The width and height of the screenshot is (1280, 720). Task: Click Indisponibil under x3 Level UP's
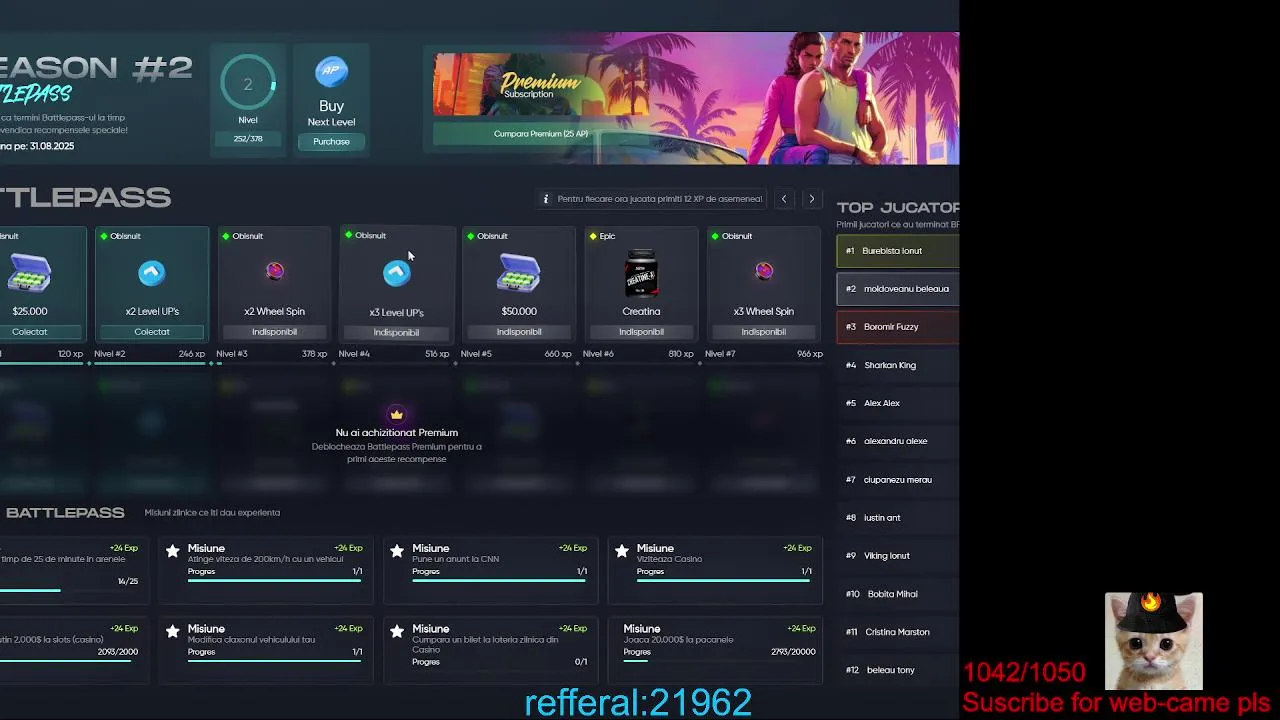pyautogui.click(x=396, y=333)
